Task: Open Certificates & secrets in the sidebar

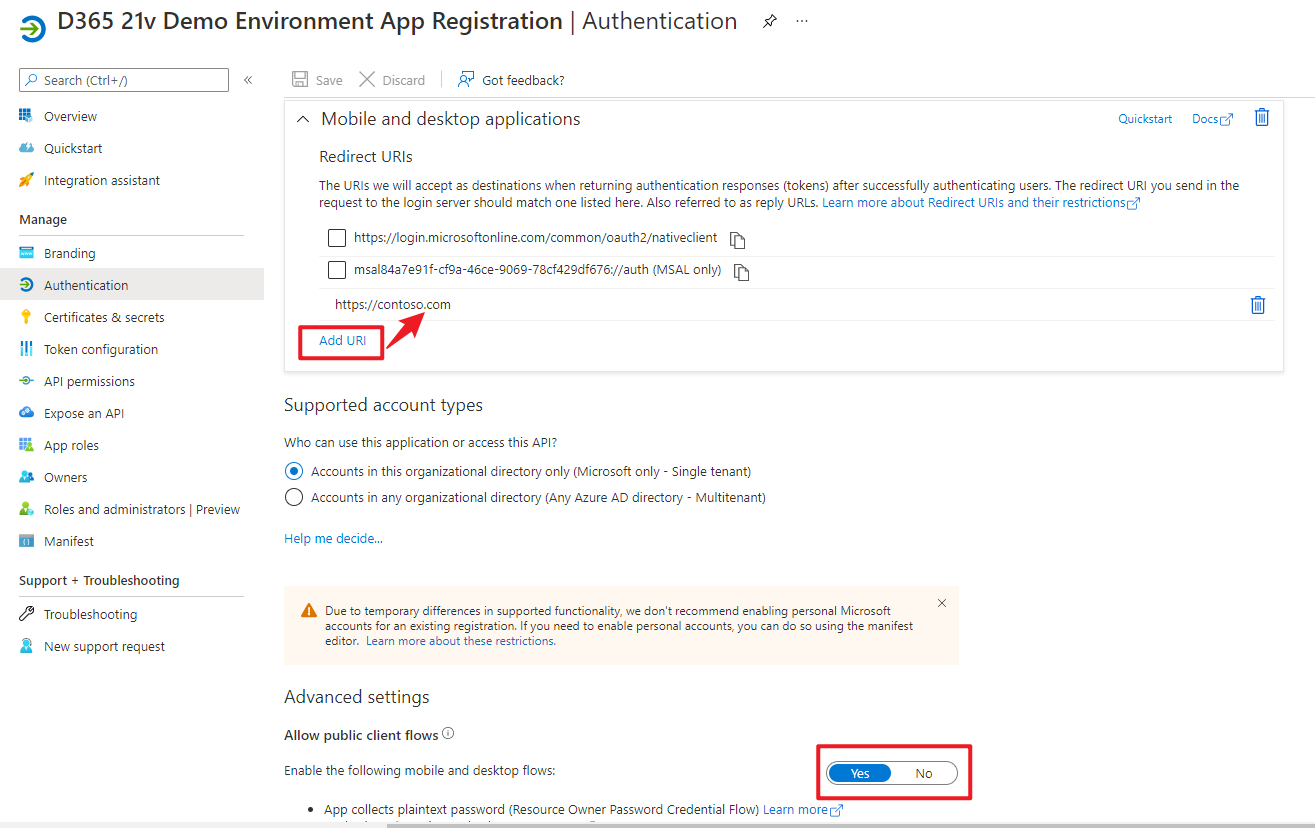Action: (x=104, y=317)
